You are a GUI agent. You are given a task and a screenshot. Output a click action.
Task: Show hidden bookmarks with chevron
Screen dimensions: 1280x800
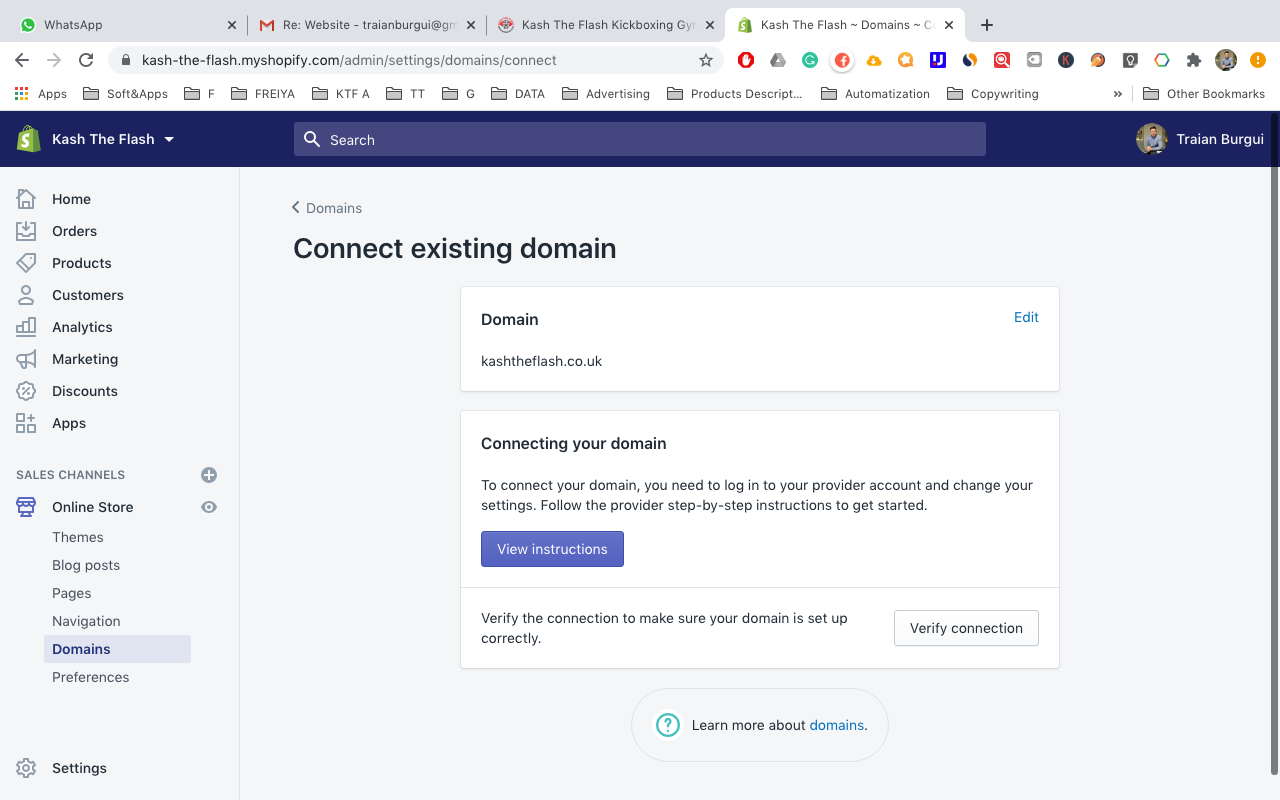click(1118, 94)
